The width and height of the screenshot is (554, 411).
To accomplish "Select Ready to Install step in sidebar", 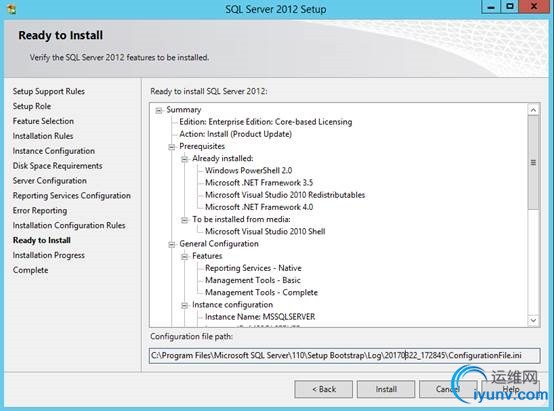I will 42,240.
